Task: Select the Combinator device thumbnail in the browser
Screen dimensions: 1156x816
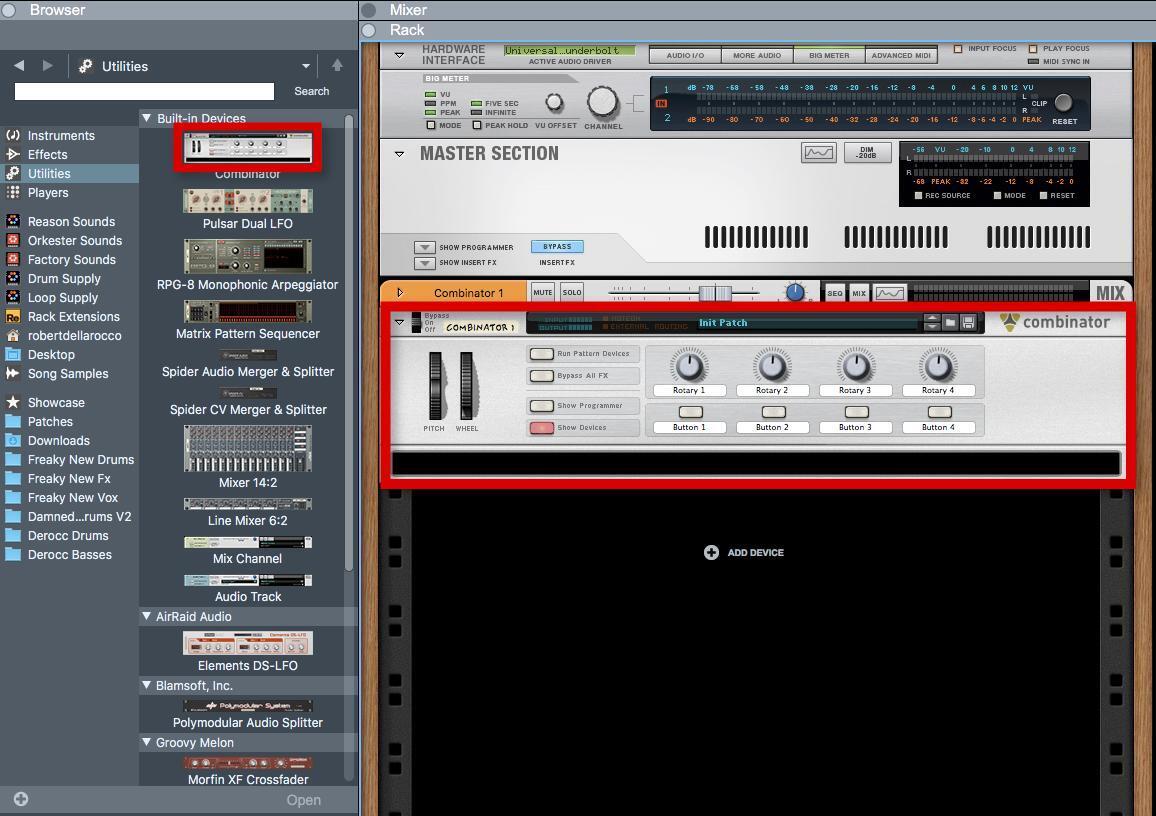Action: click(x=248, y=147)
